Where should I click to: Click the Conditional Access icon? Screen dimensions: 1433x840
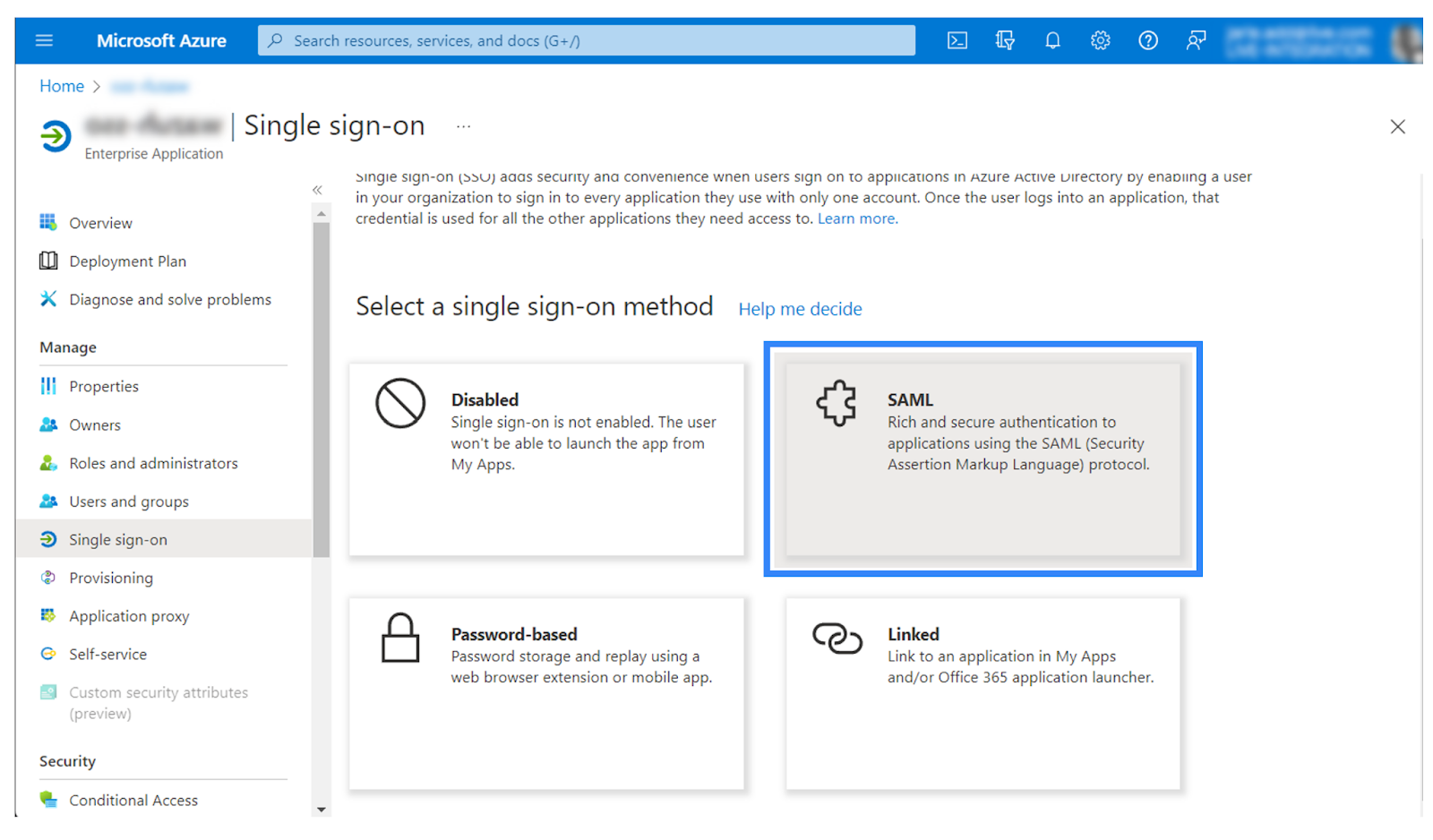tap(48, 800)
